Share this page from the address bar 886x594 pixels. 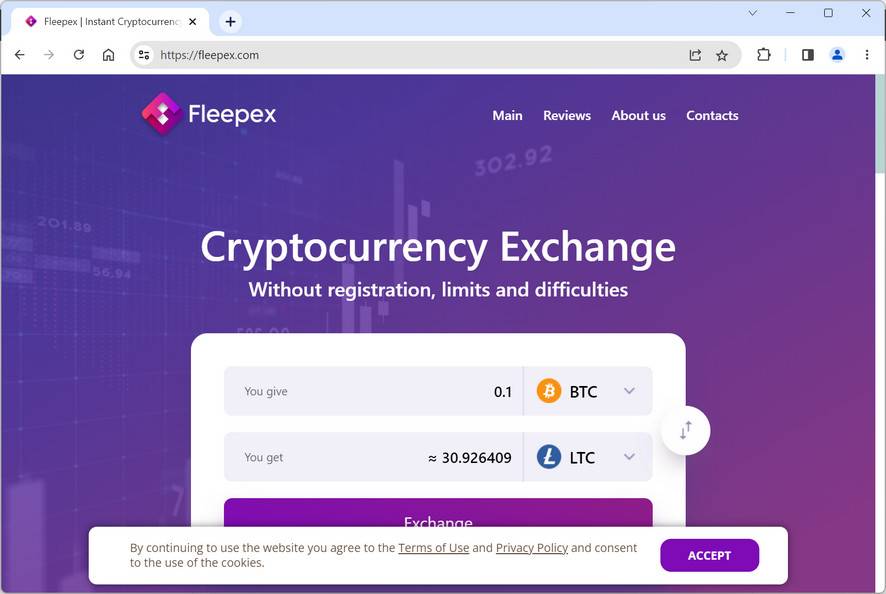[x=695, y=55]
